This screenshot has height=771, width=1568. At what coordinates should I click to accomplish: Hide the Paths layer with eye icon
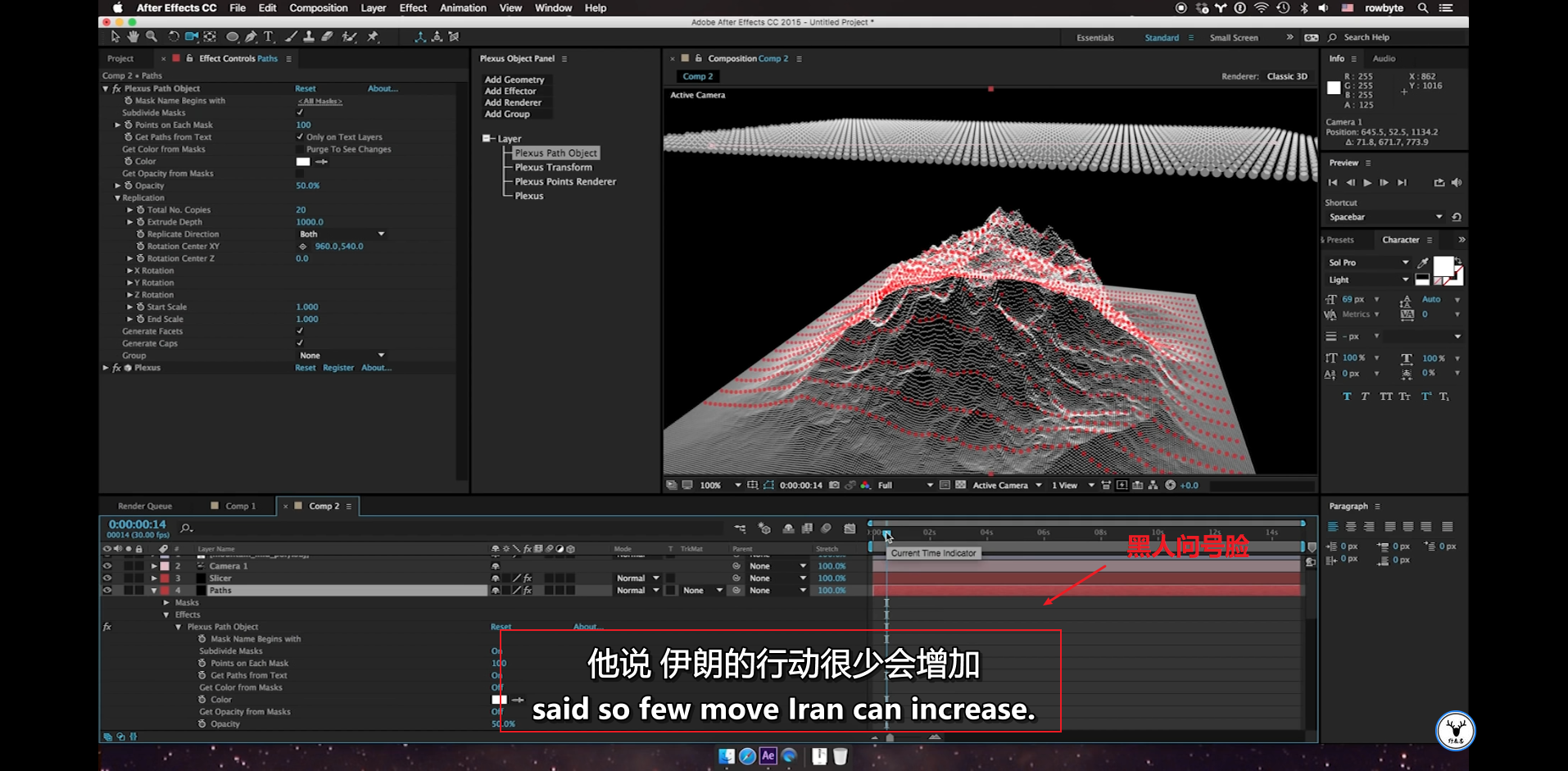106,590
